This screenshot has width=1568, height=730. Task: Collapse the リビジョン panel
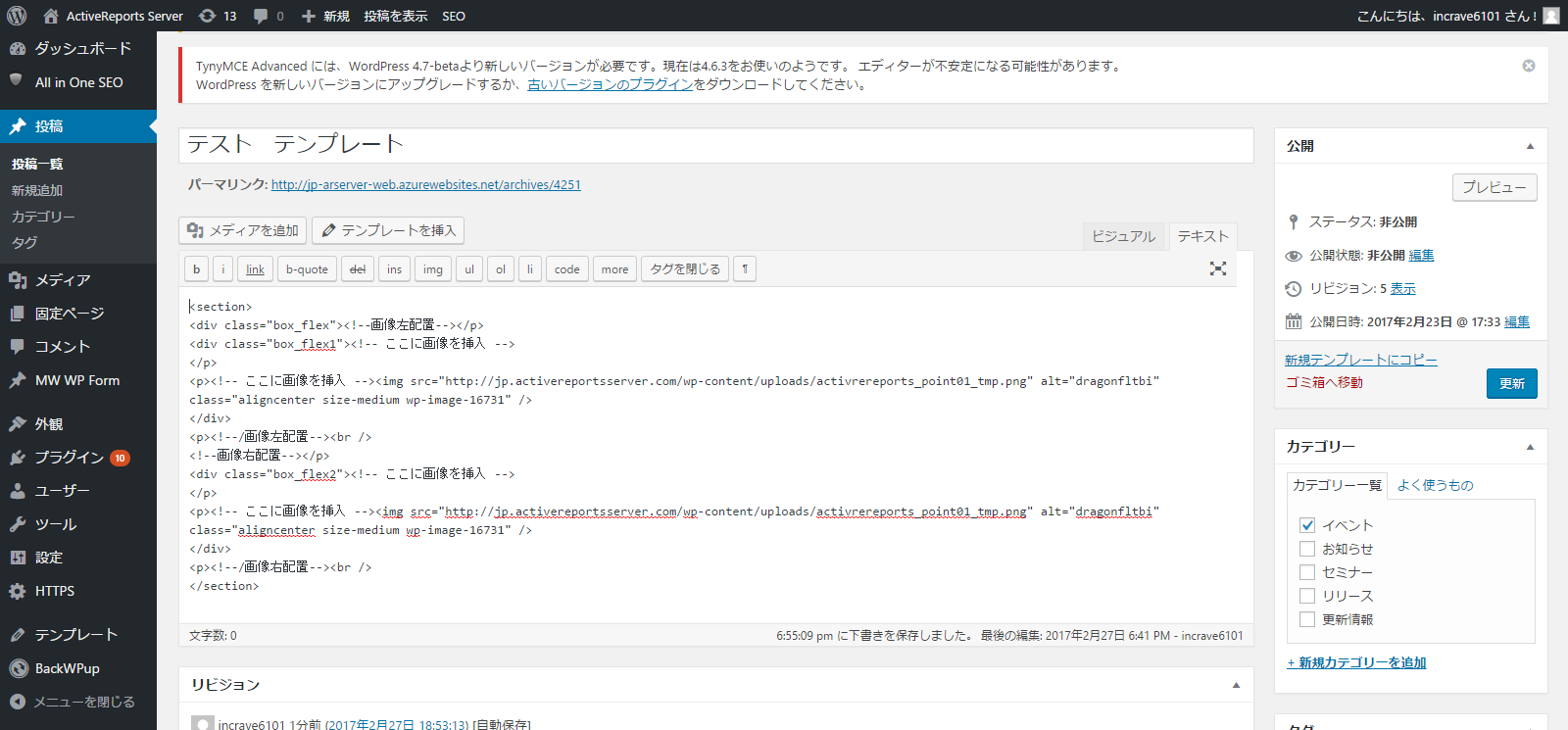click(1236, 685)
